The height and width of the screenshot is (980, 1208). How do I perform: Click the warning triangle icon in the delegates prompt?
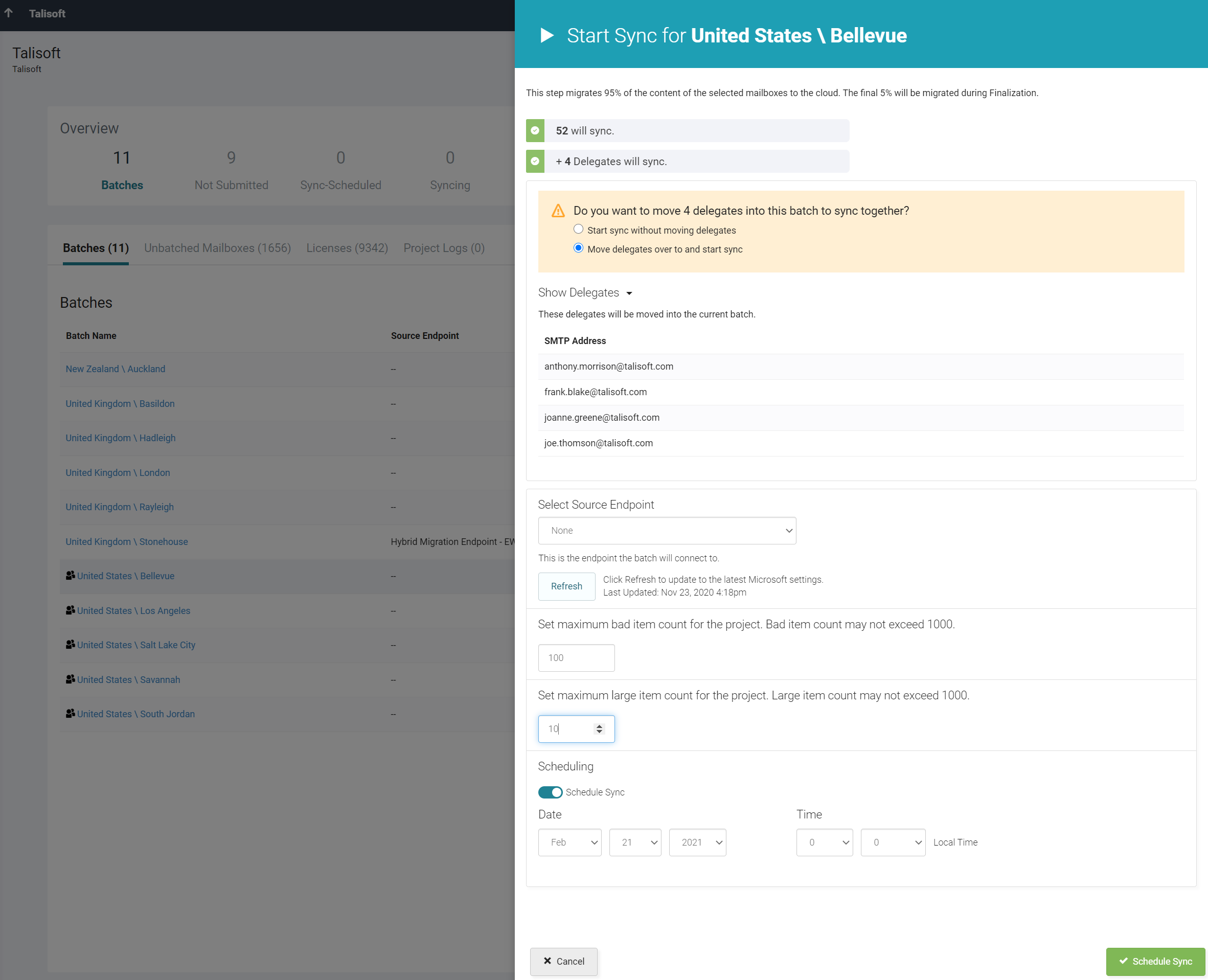click(x=558, y=211)
